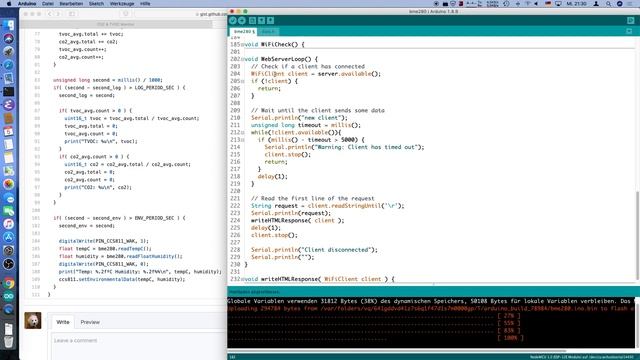Select the Write tab in comment box

pyautogui.click(x=63, y=322)
